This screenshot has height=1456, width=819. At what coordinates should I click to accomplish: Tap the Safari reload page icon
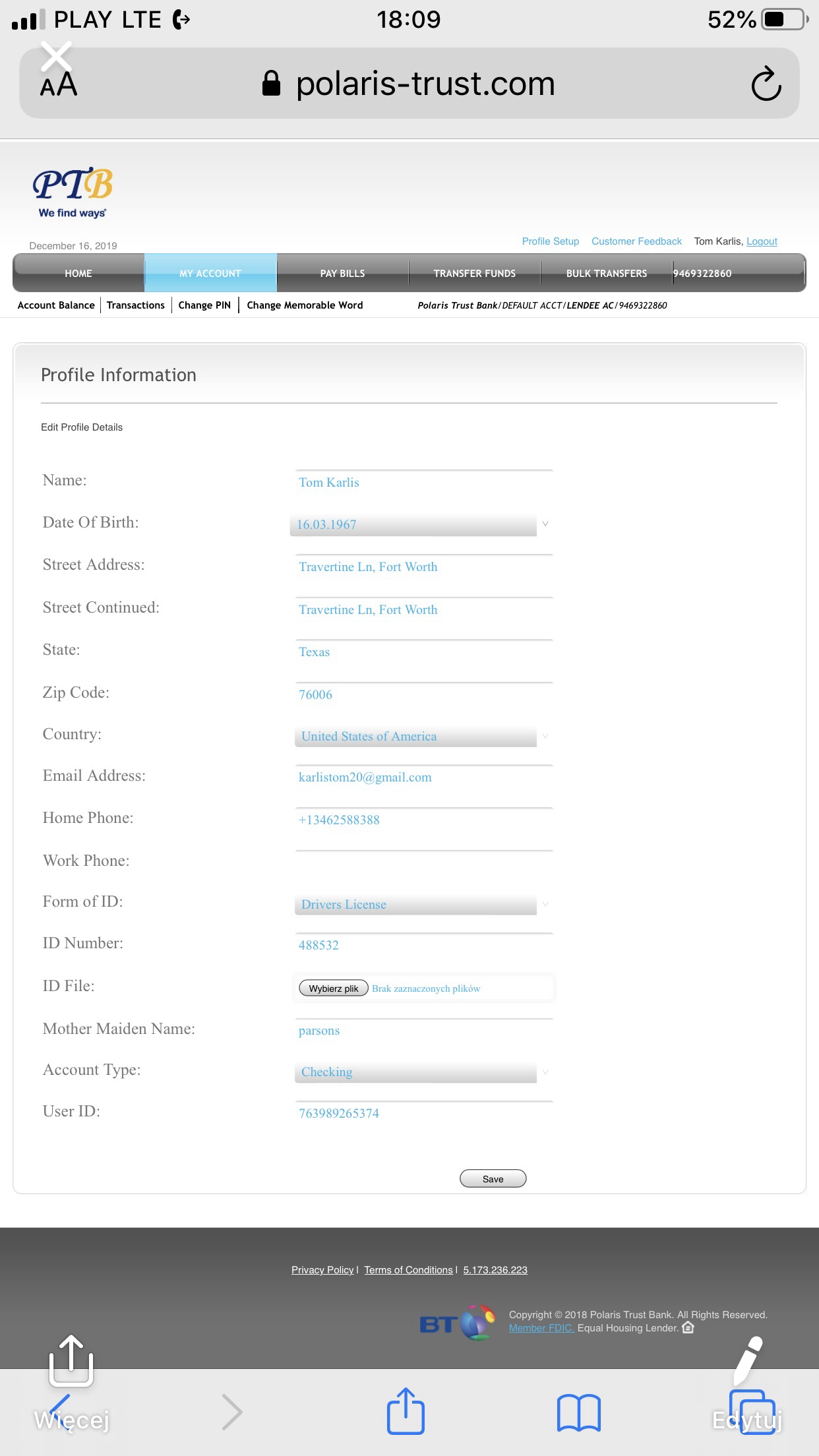(766, 84)
